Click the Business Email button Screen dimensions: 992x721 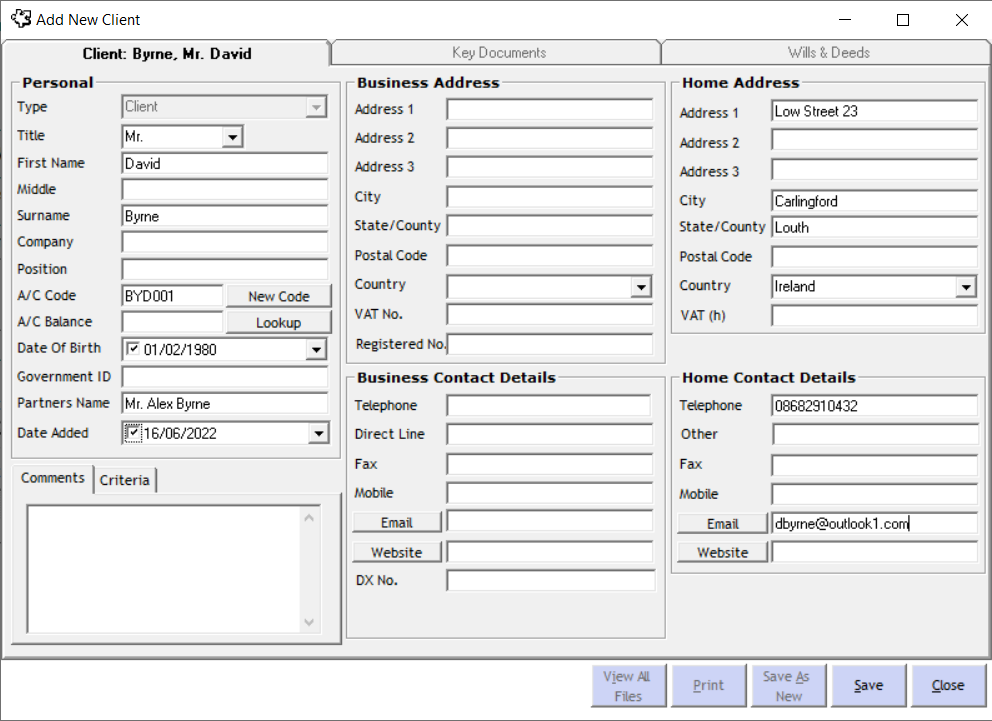pos(397,522)
